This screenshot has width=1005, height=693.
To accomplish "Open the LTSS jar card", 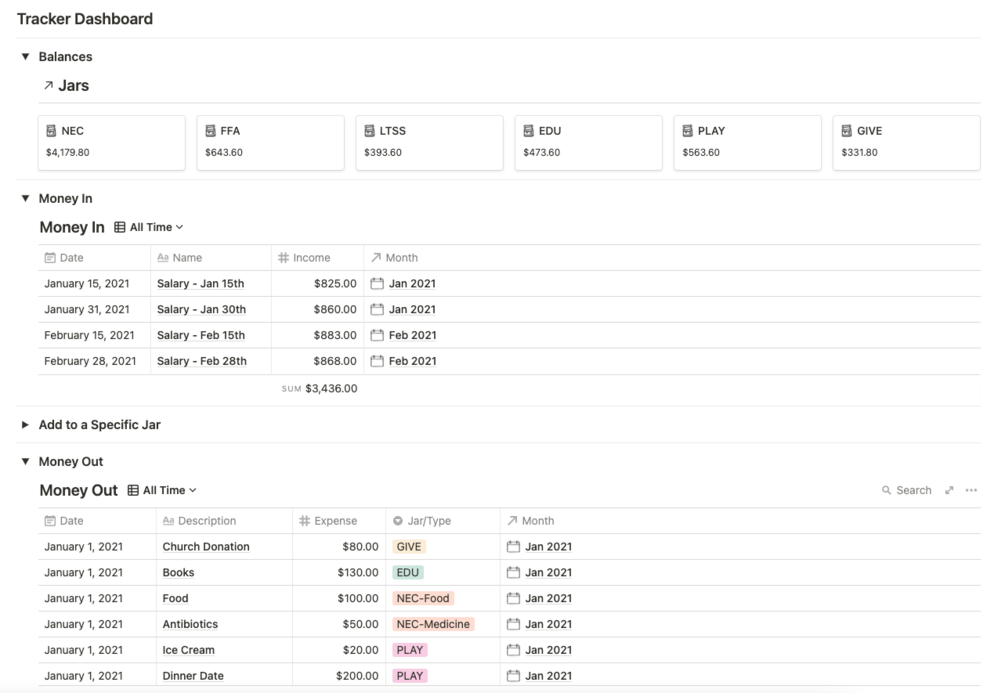I will [x=429, y=142].
